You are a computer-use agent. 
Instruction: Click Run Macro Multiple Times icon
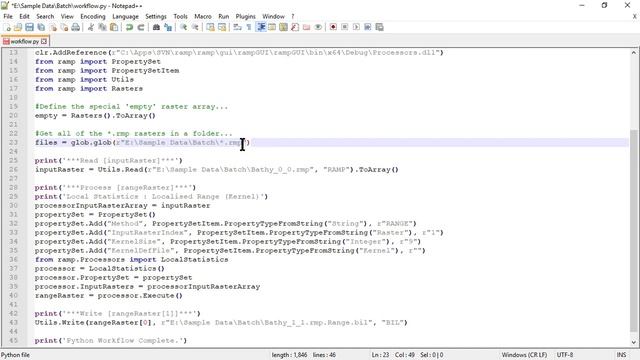coord(368,27)
